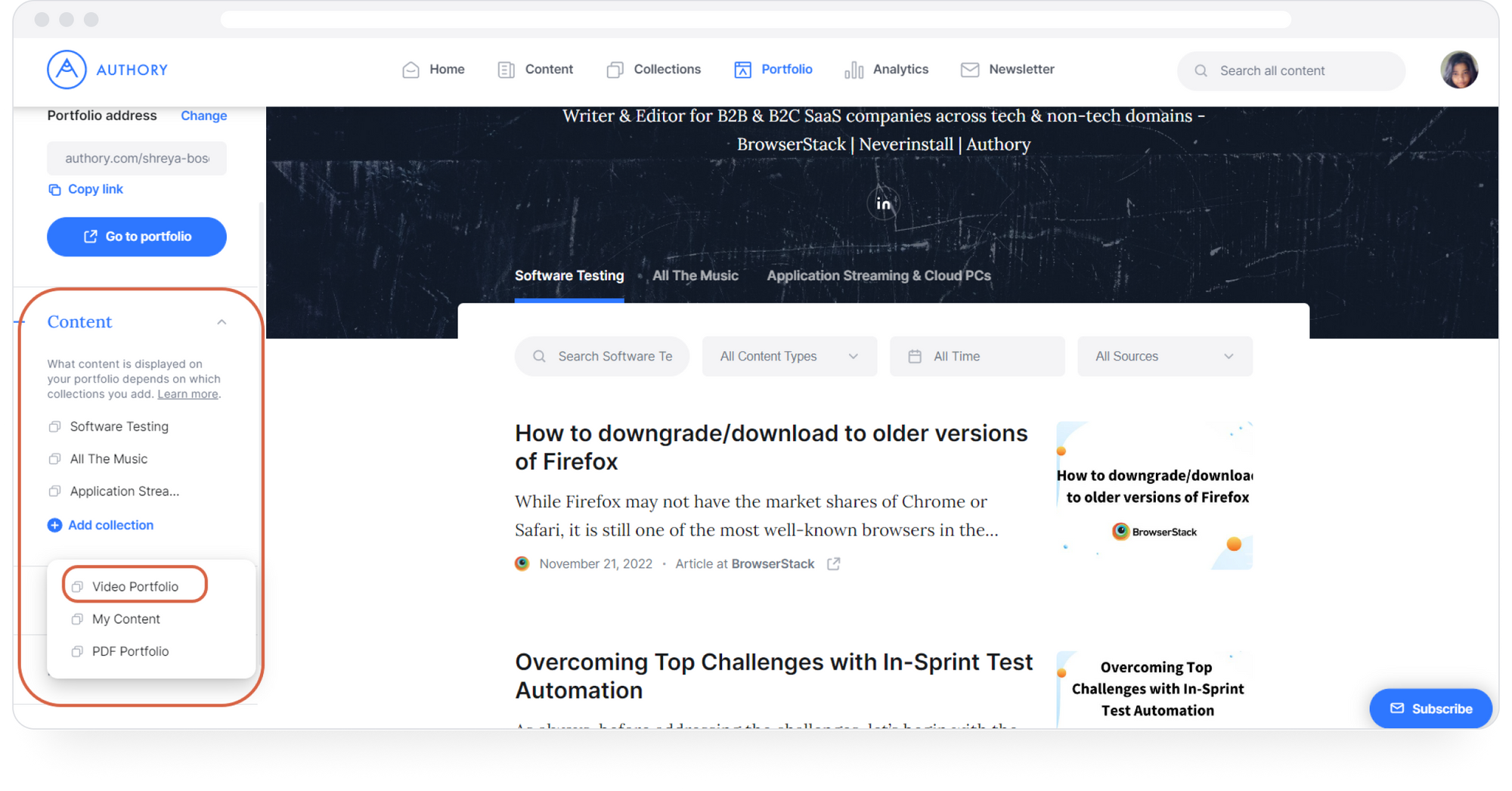This screenshot has width=1512, height=791.
Task: Click the Search Software Te field
Action: coord(602,356)
